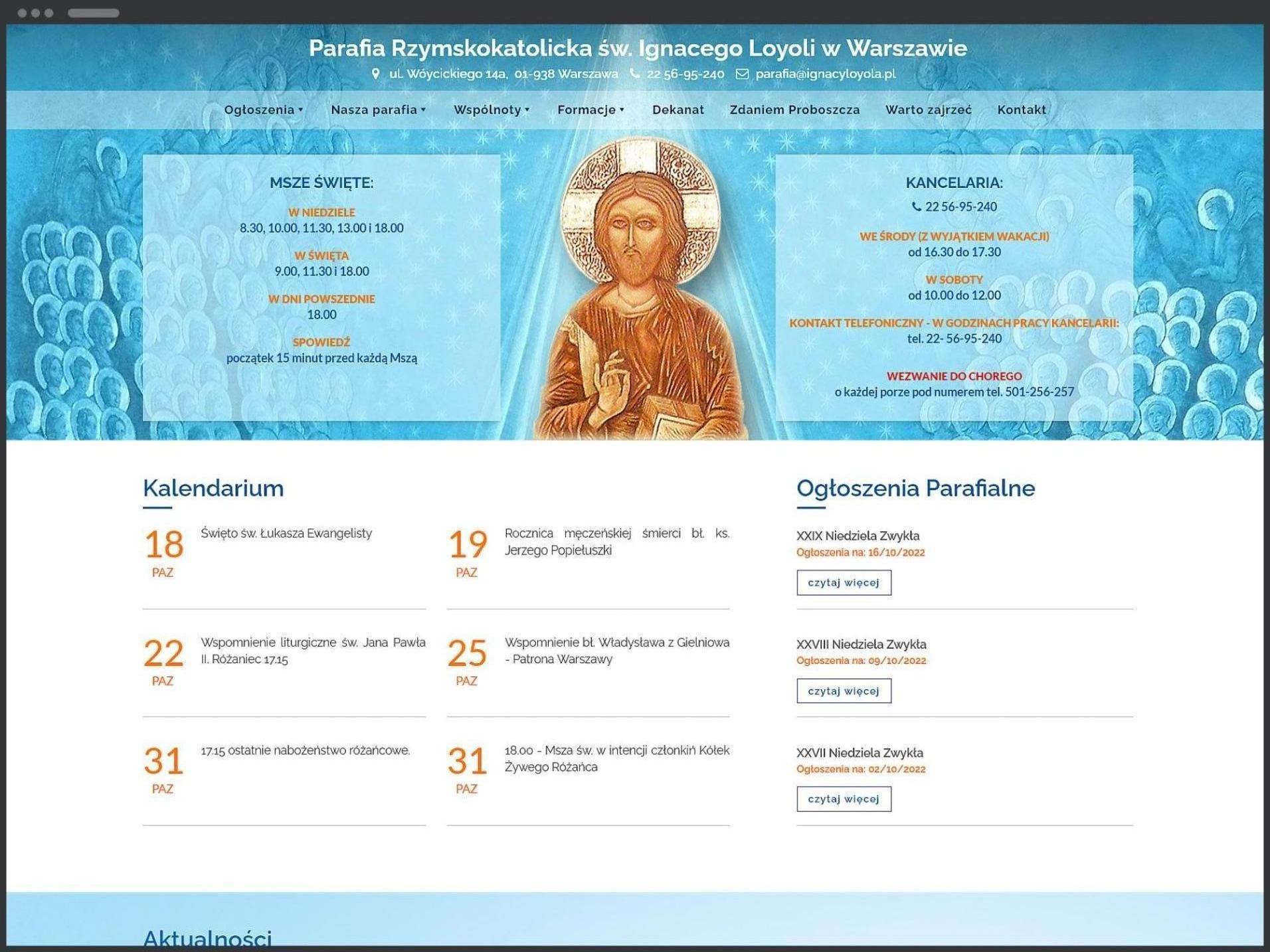Open the Nasza parafia dropdown

point(378,110)
